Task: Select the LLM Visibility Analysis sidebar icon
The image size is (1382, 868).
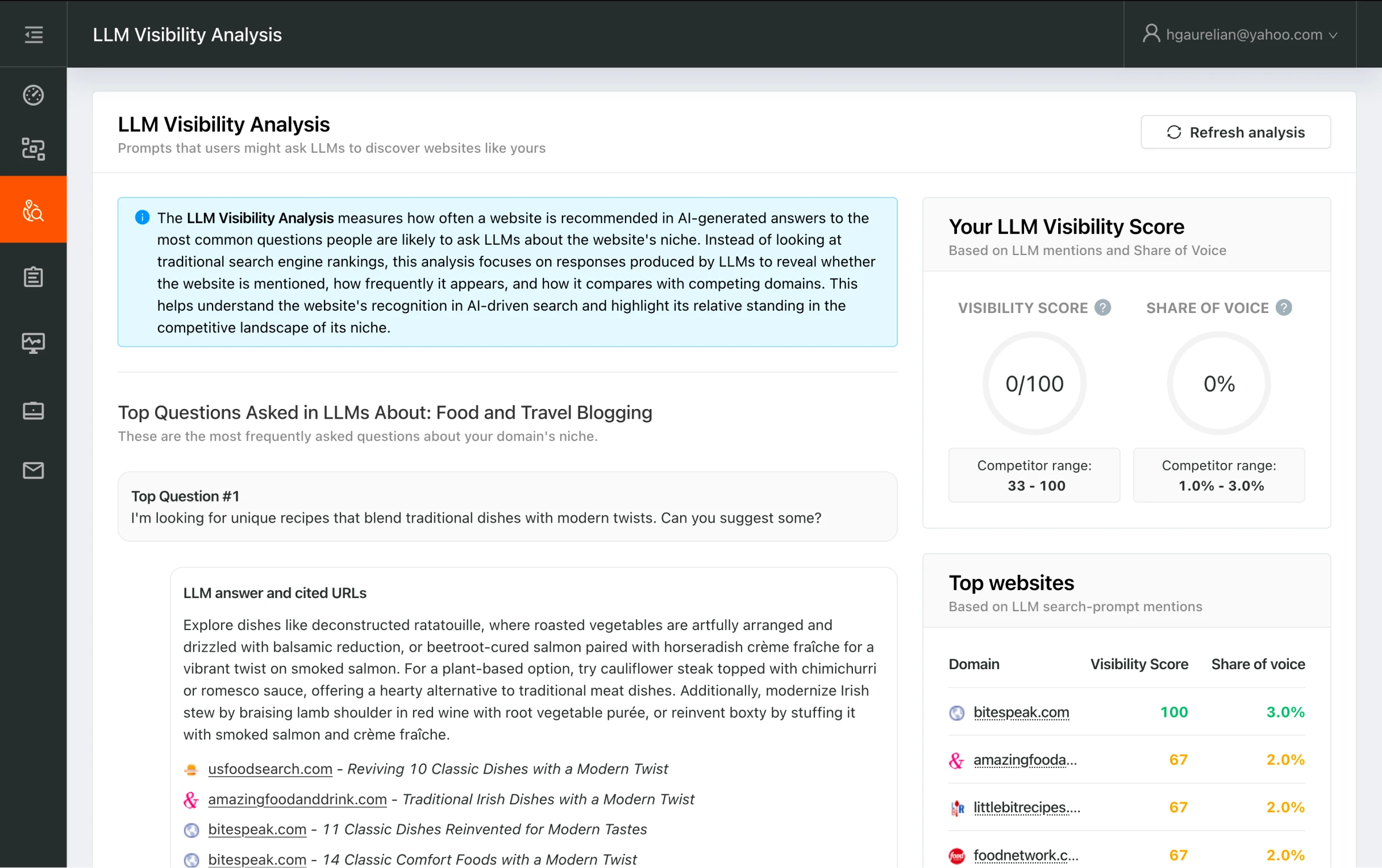Action: 34,211
